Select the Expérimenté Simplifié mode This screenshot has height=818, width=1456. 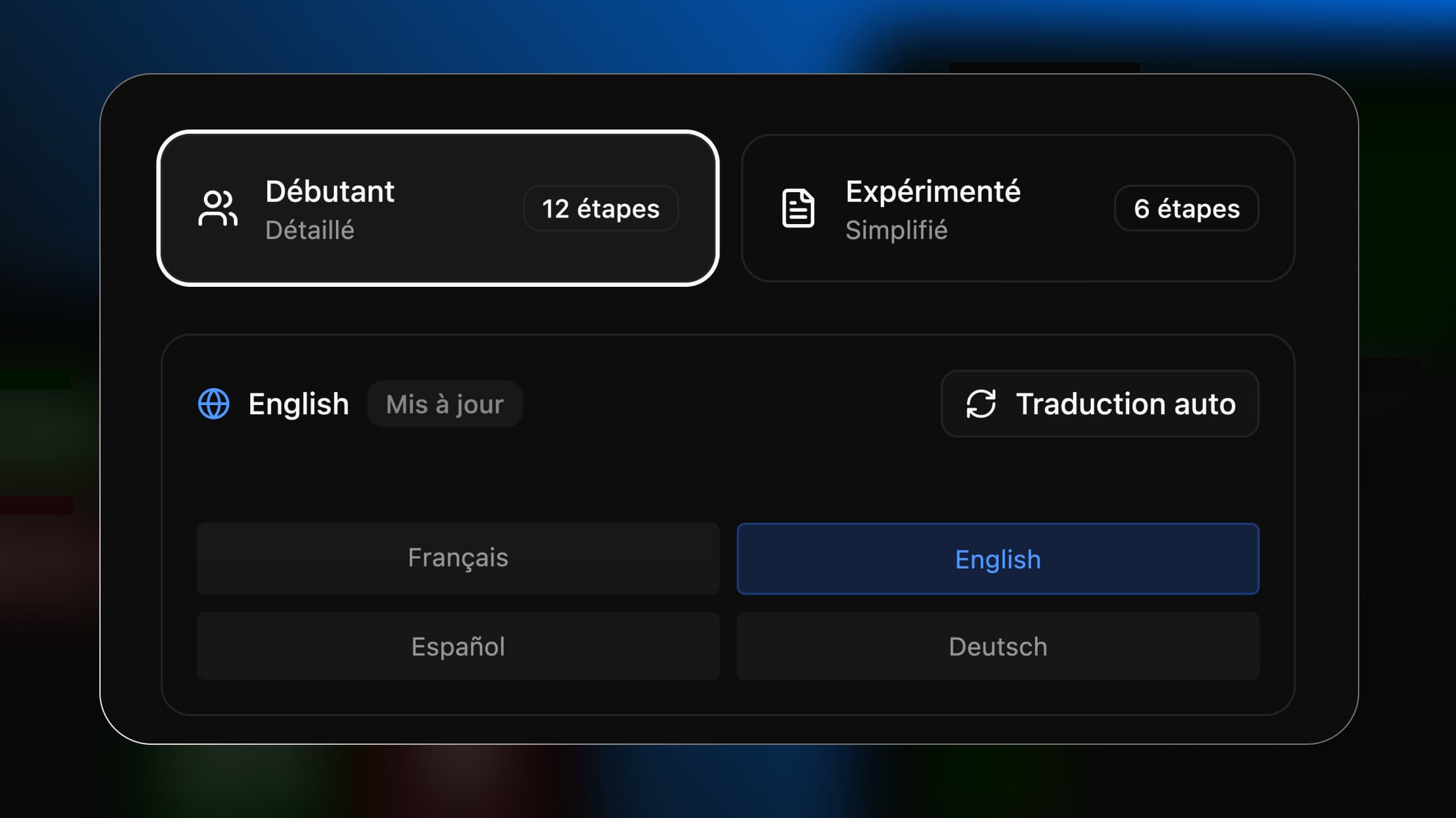tap(1018, 209)
